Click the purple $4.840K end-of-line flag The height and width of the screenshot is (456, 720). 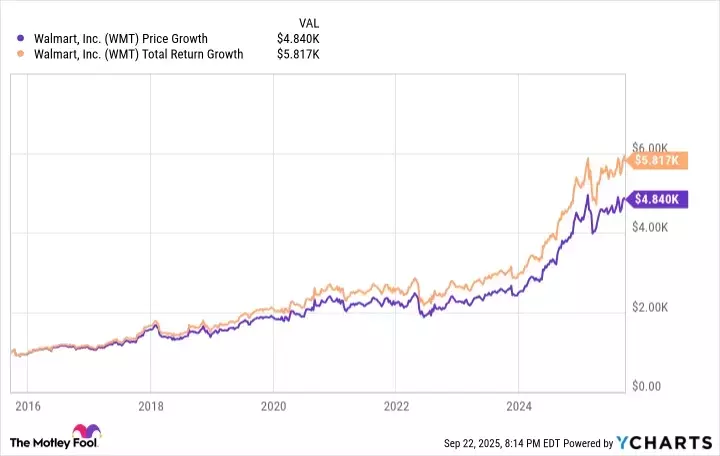pyautogui.click(x=657, y=198)
